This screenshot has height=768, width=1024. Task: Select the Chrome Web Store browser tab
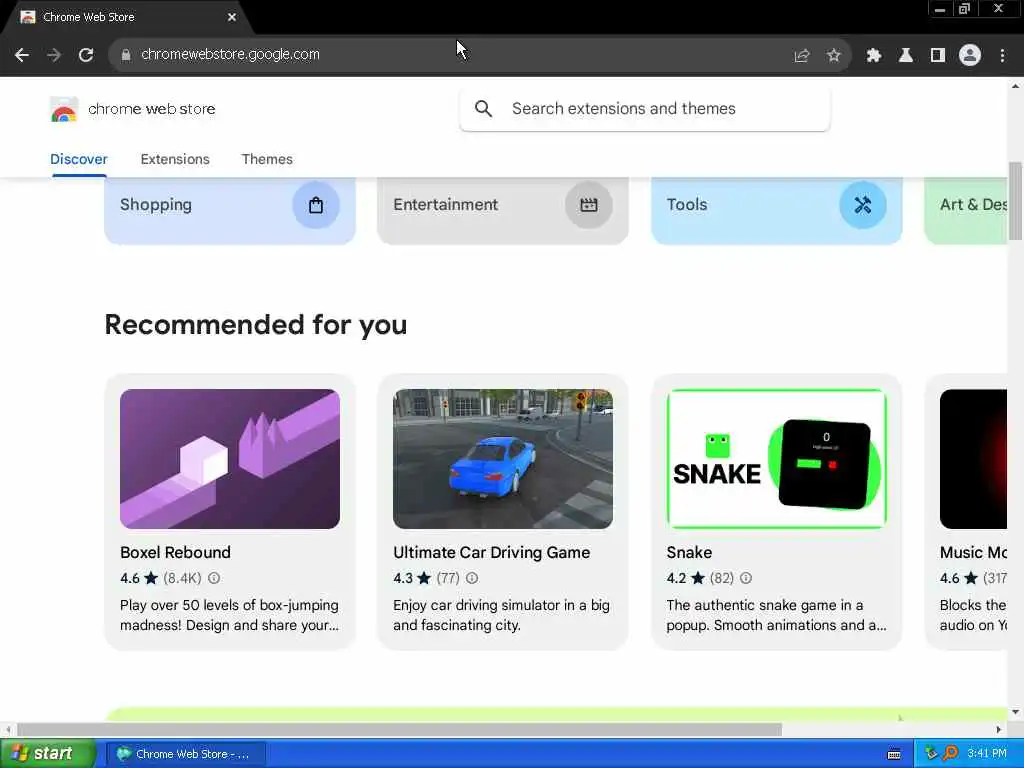pyautogui.click(x=127, y=17)
